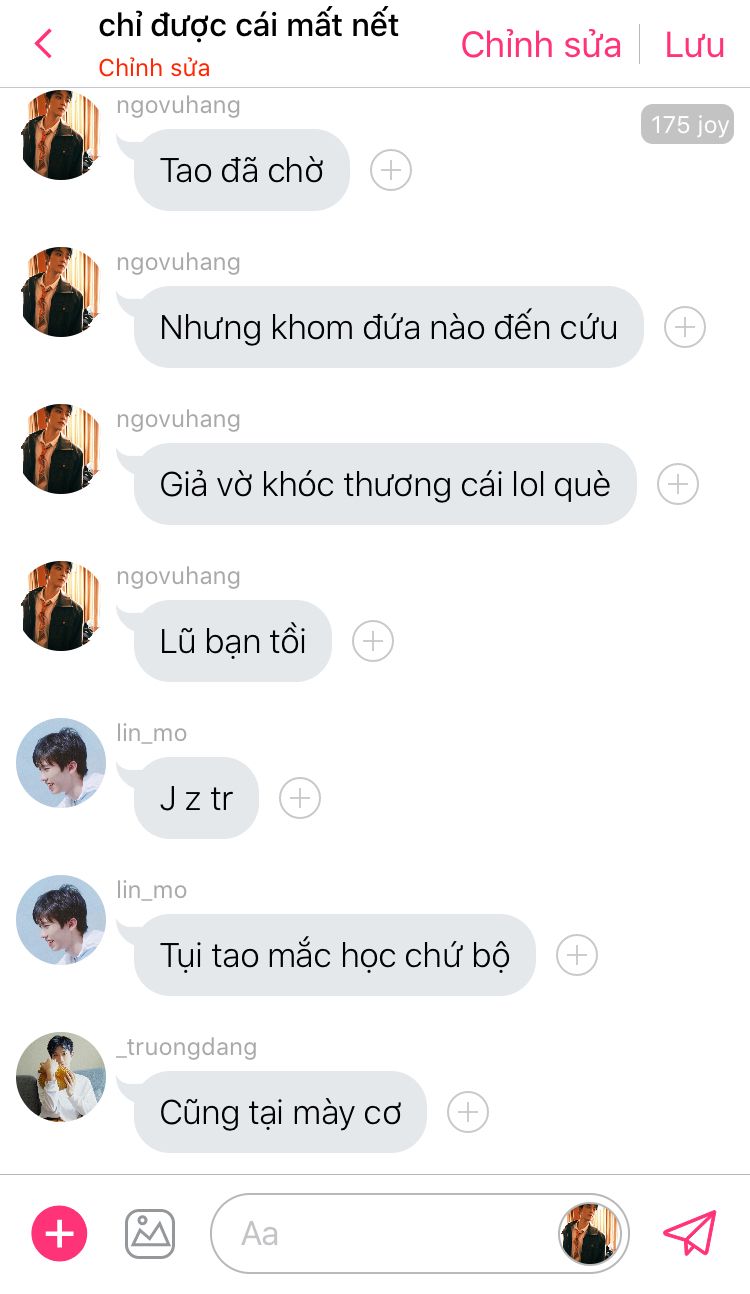This screenshot has height=1294, width=750.
Task: Select the "Lũ bạn tồi" message bubble
Action: tap(232, 641)
